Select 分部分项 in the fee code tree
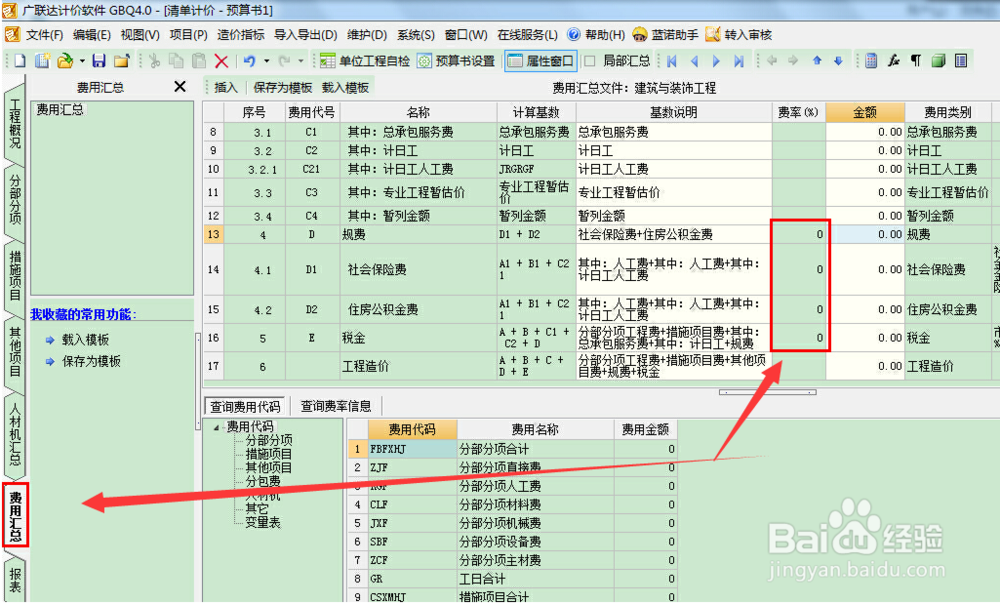The height and width of the screenshot is (604, 1000). pos(269,440)
